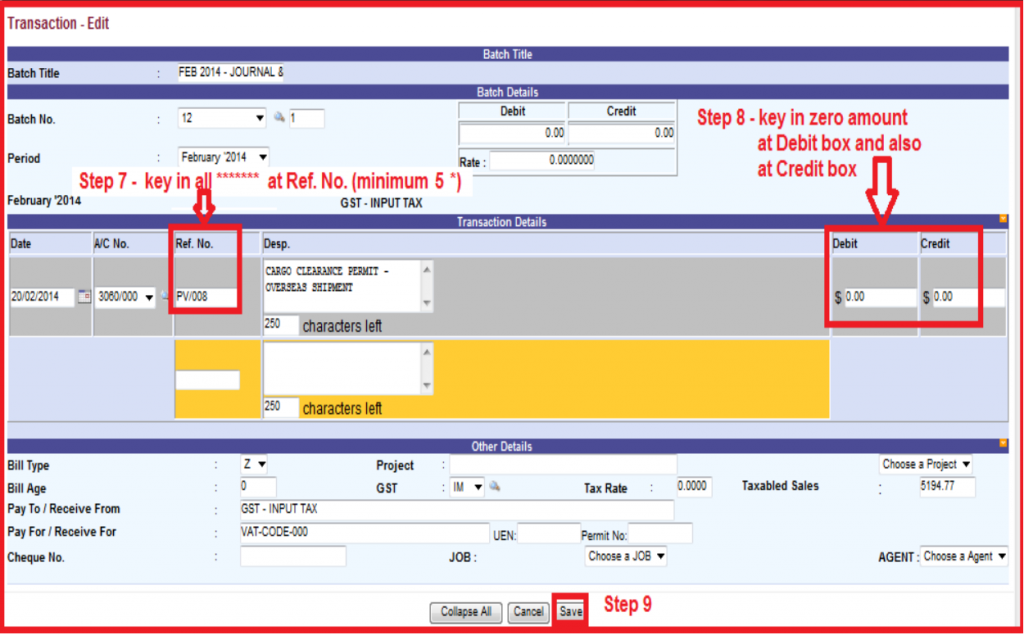Click the Collapse All button

click(x=466, y=612)
